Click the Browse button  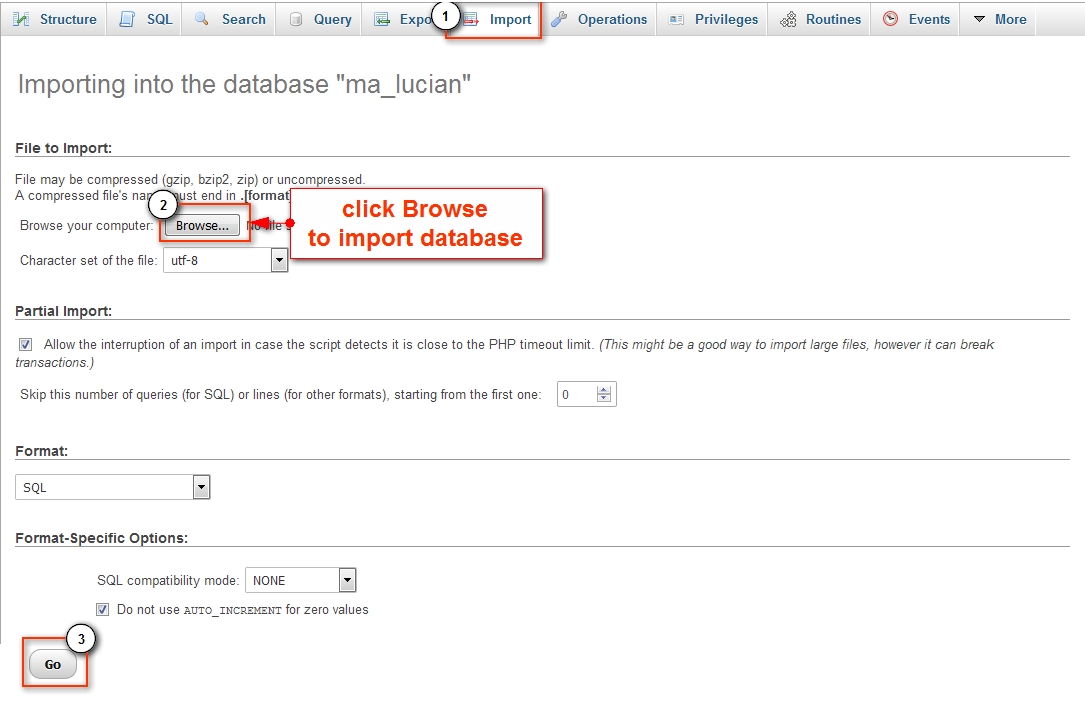[x=204, y=226]
